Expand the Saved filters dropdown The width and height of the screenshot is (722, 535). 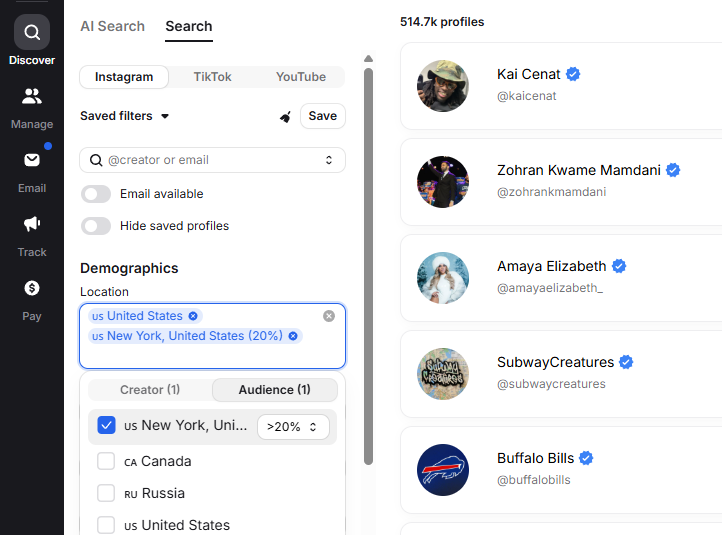coord(125,116)
